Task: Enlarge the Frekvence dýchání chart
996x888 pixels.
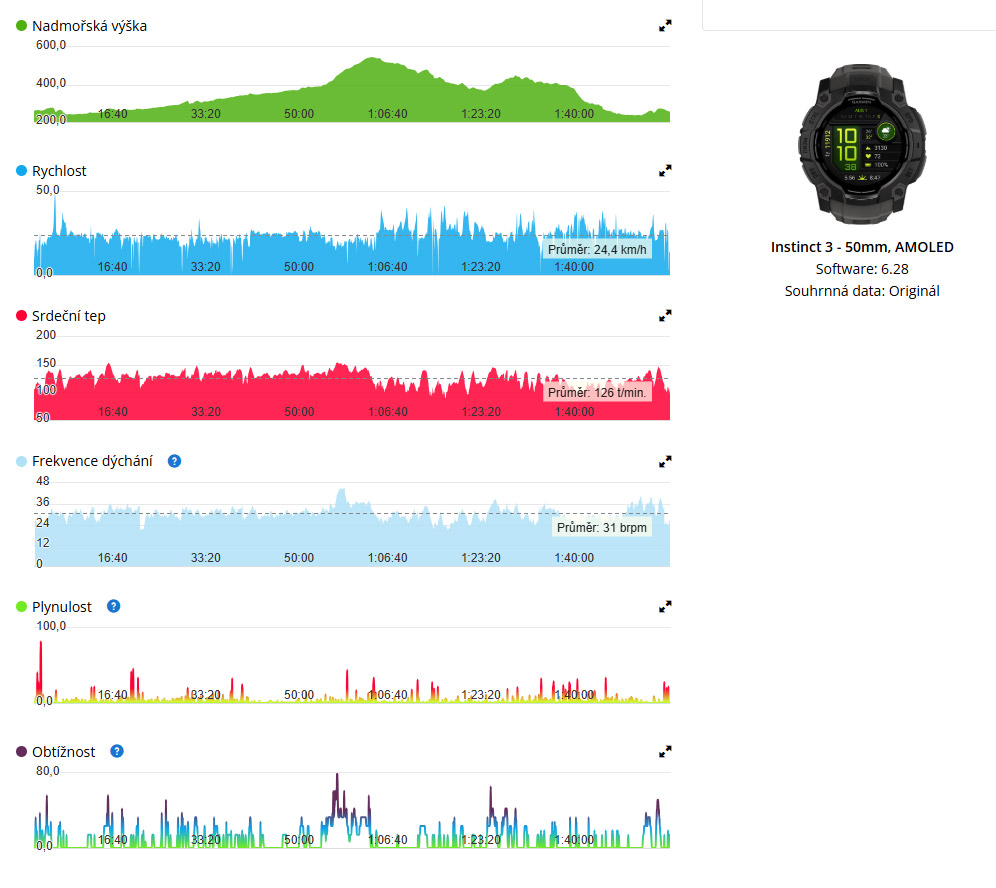Action: pyautogui.click(x=665, y=461)
